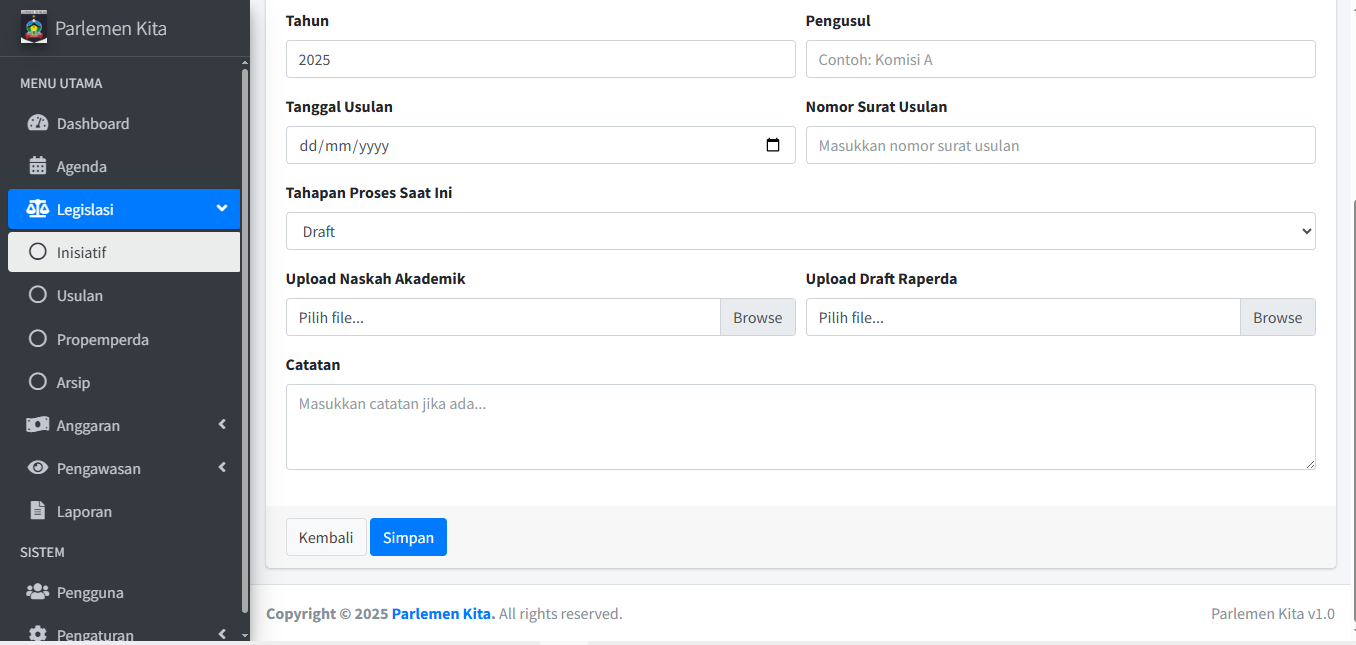Screen dimensions: 1356x645
Task: Click the Pengguna users icon
Action: [38, 593]
